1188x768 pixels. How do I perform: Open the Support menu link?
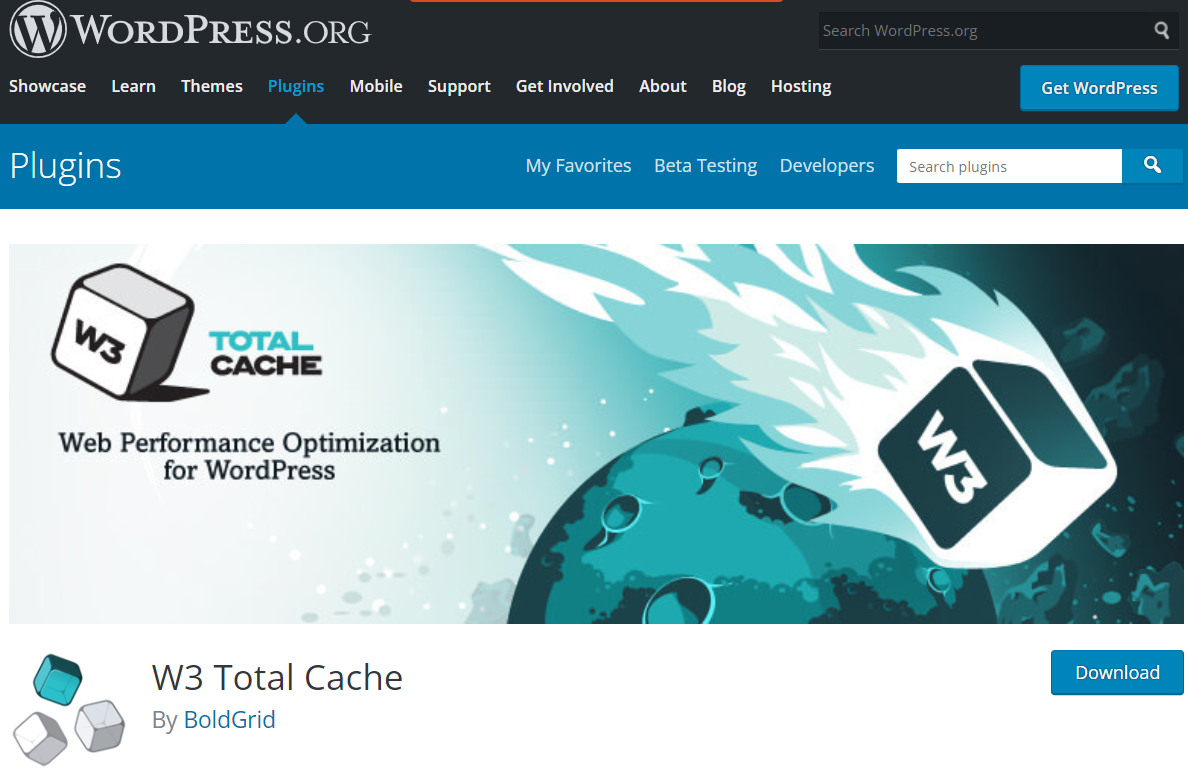click(x=459, y=86)
